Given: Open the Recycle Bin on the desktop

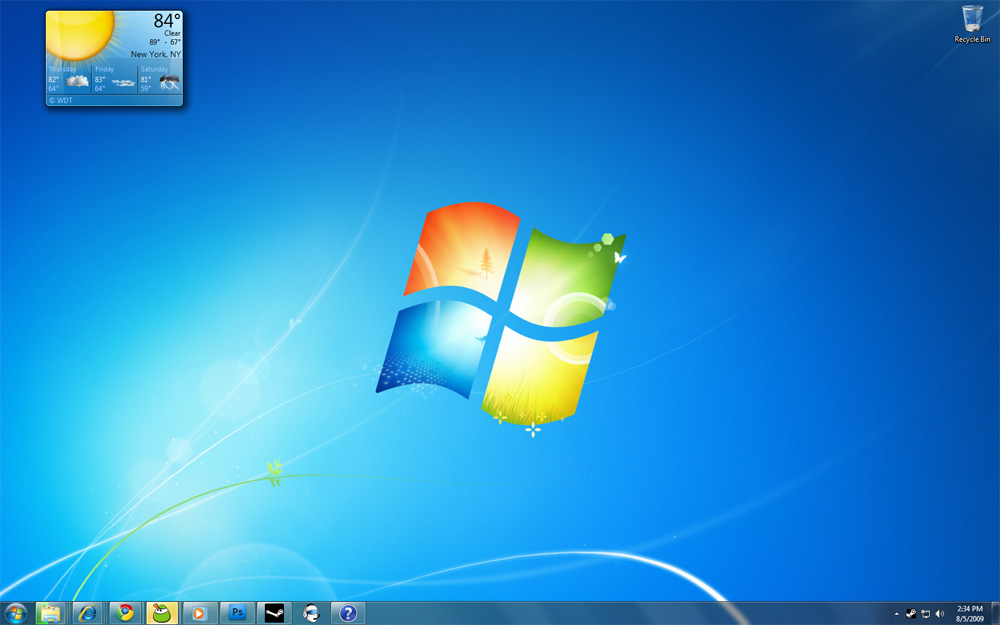Looking at the screenshot, I should (x=971, y=24).
